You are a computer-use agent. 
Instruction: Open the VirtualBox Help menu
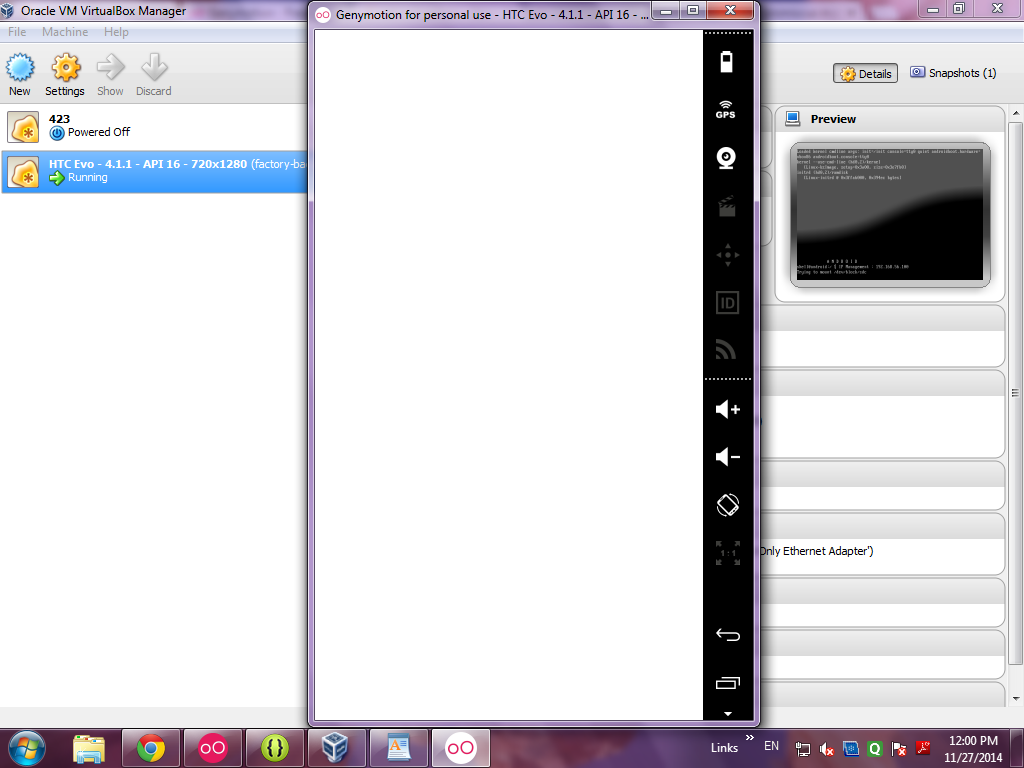click(x=116, y=32)
